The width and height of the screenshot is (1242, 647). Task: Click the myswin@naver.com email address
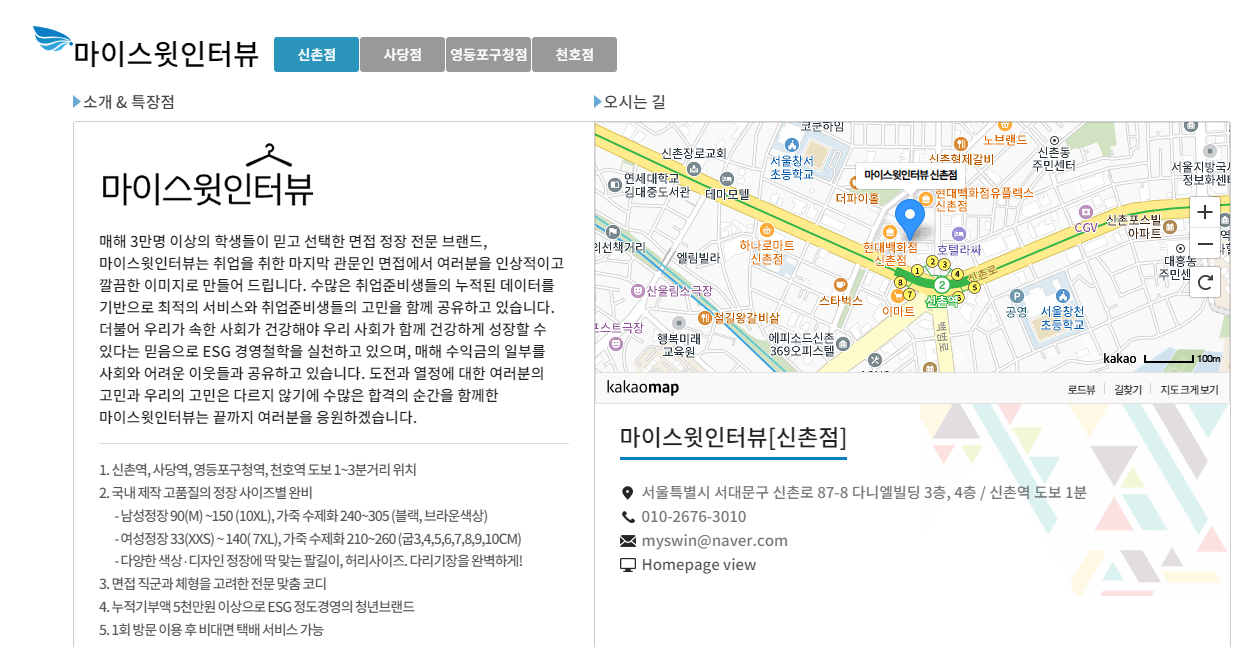point(715,541)
